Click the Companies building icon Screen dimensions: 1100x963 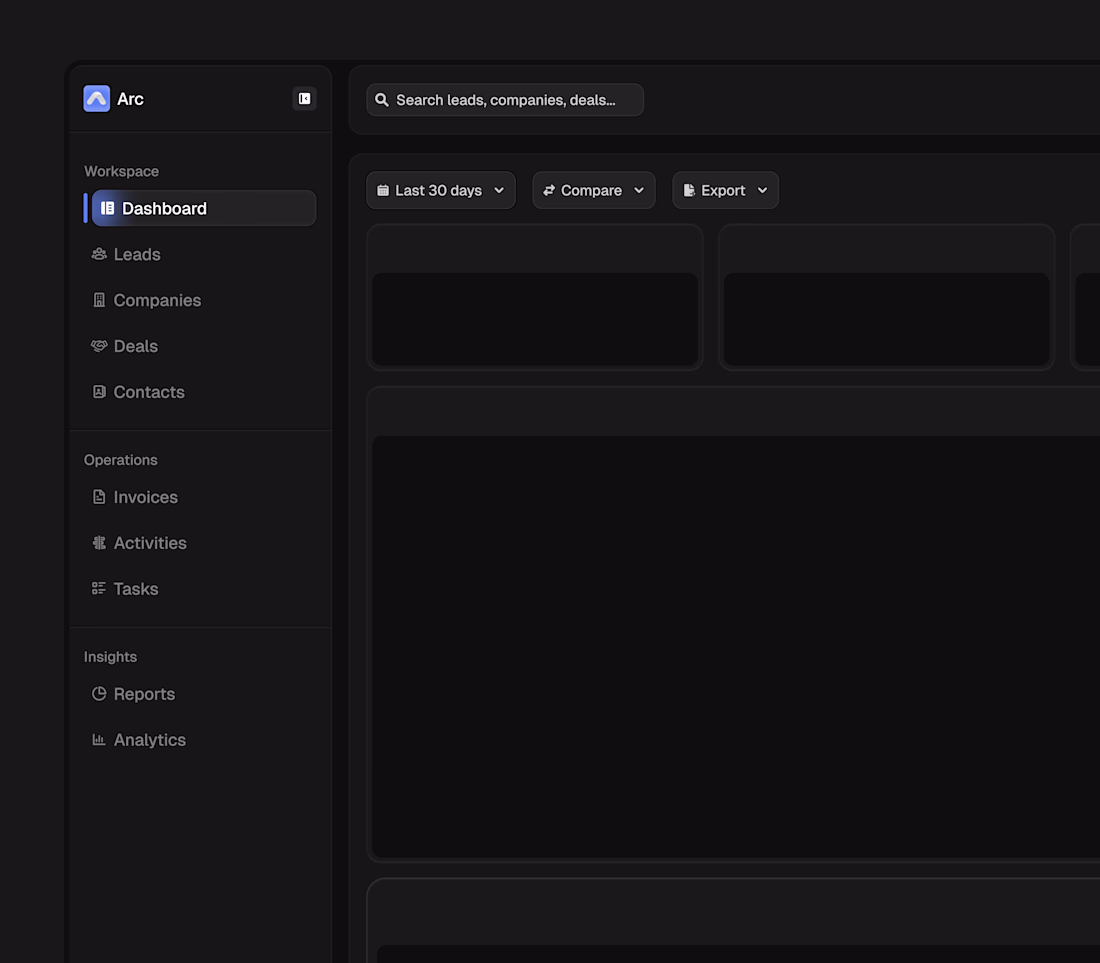pyautogui.click(x=99, y=300)
